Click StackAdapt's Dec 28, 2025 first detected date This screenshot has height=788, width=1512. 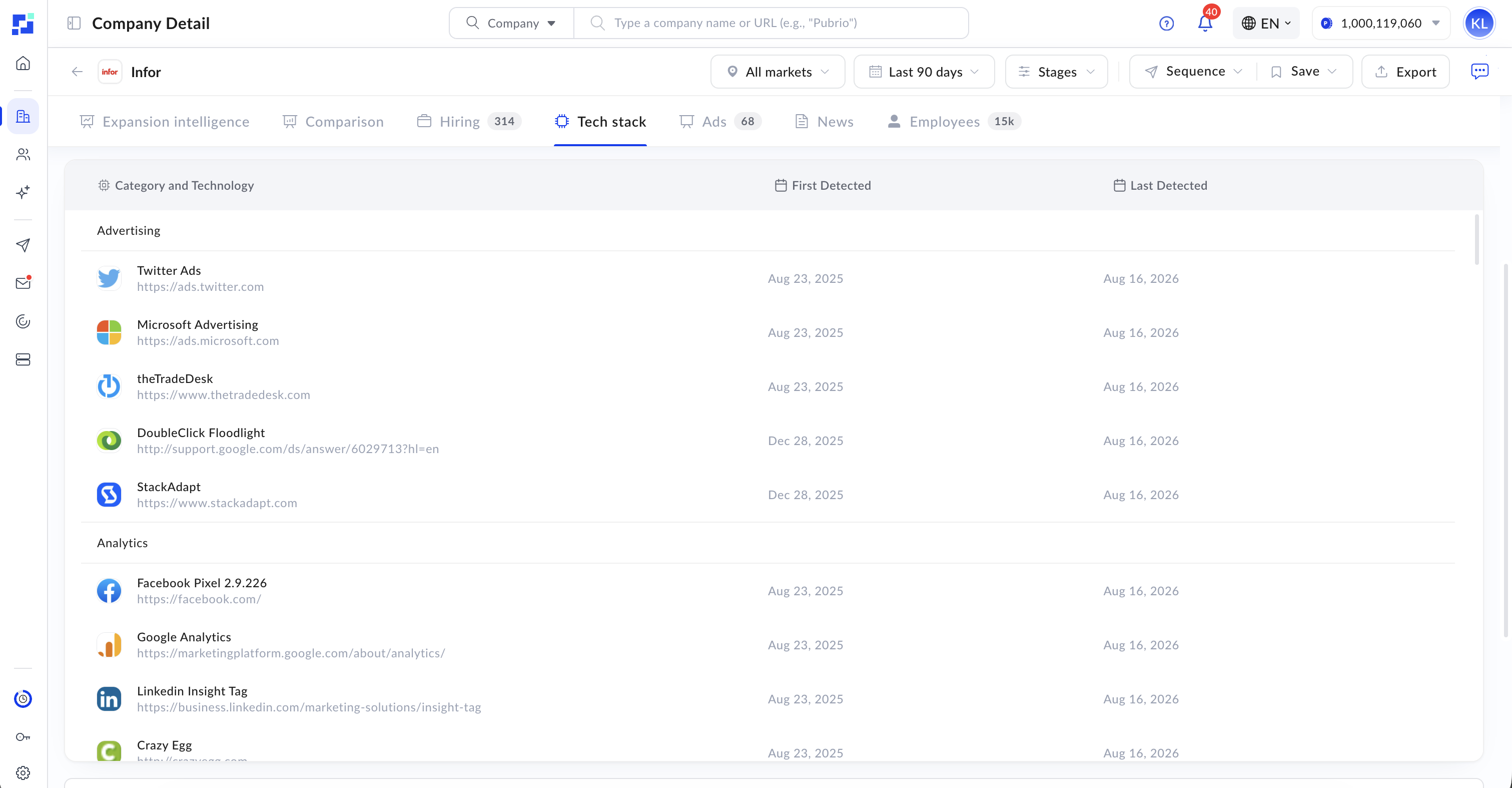point(806,495)
